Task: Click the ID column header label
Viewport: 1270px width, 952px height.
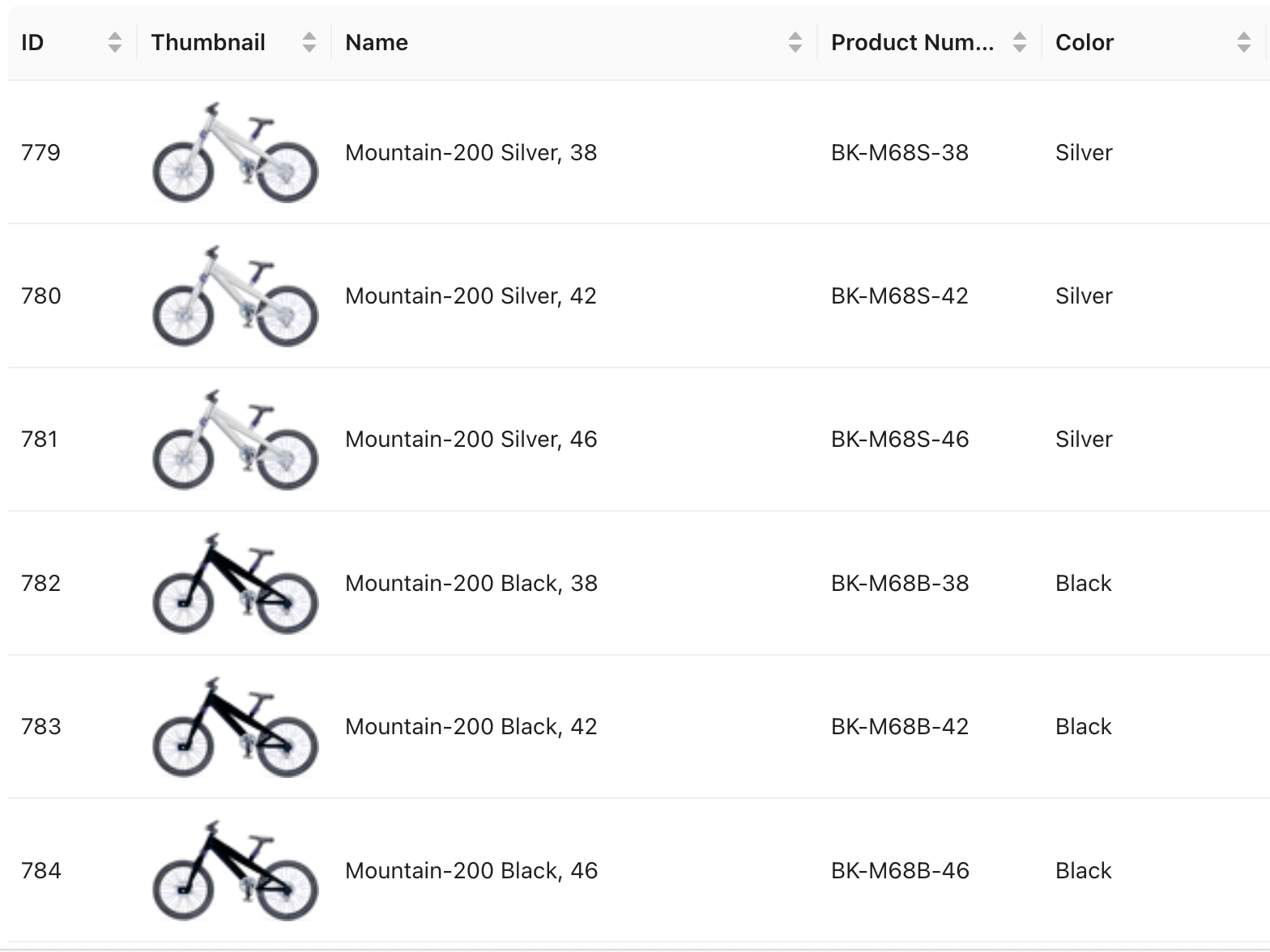Action: [32, 43]
